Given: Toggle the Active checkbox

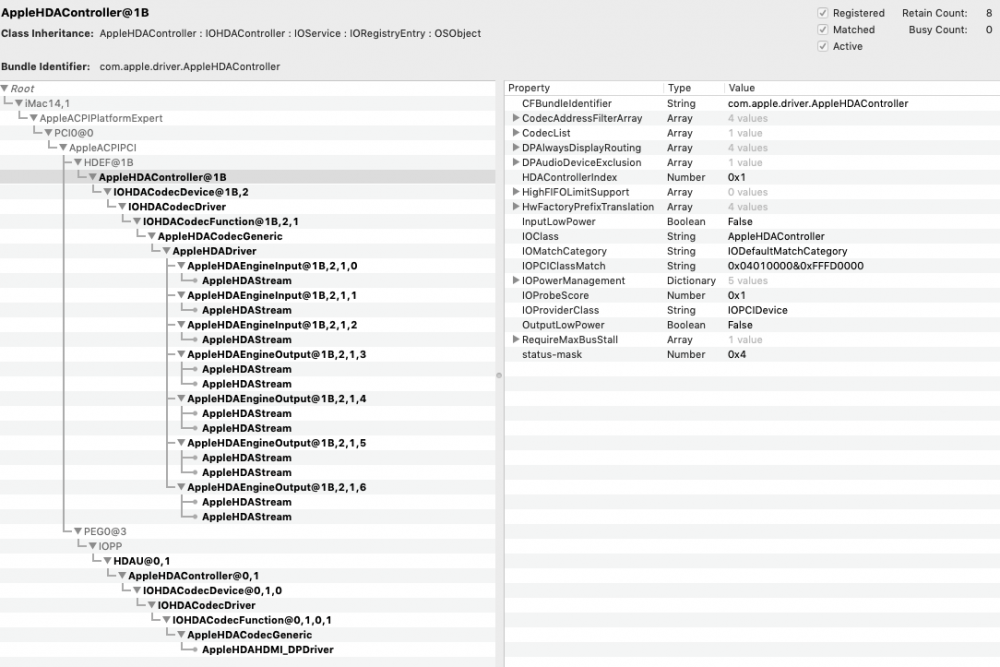Looking at the screenshot, I should pos(823,46).
